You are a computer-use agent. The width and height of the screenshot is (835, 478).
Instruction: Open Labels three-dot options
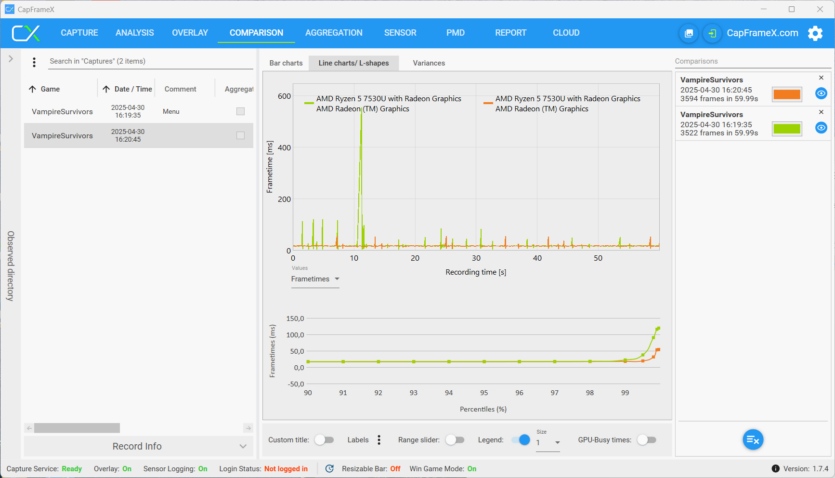tap(379, 440)
